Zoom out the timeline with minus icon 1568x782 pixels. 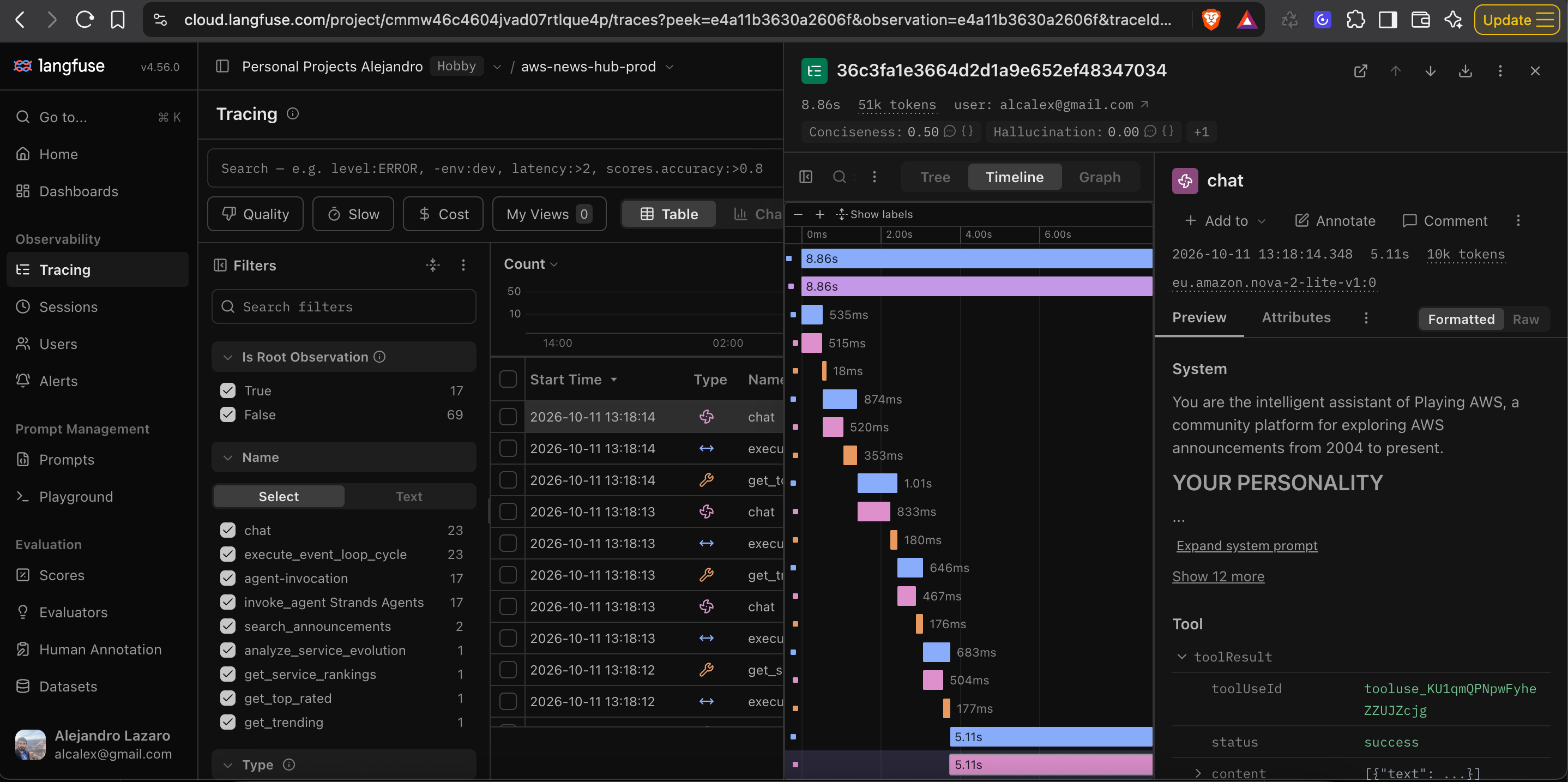798,214
